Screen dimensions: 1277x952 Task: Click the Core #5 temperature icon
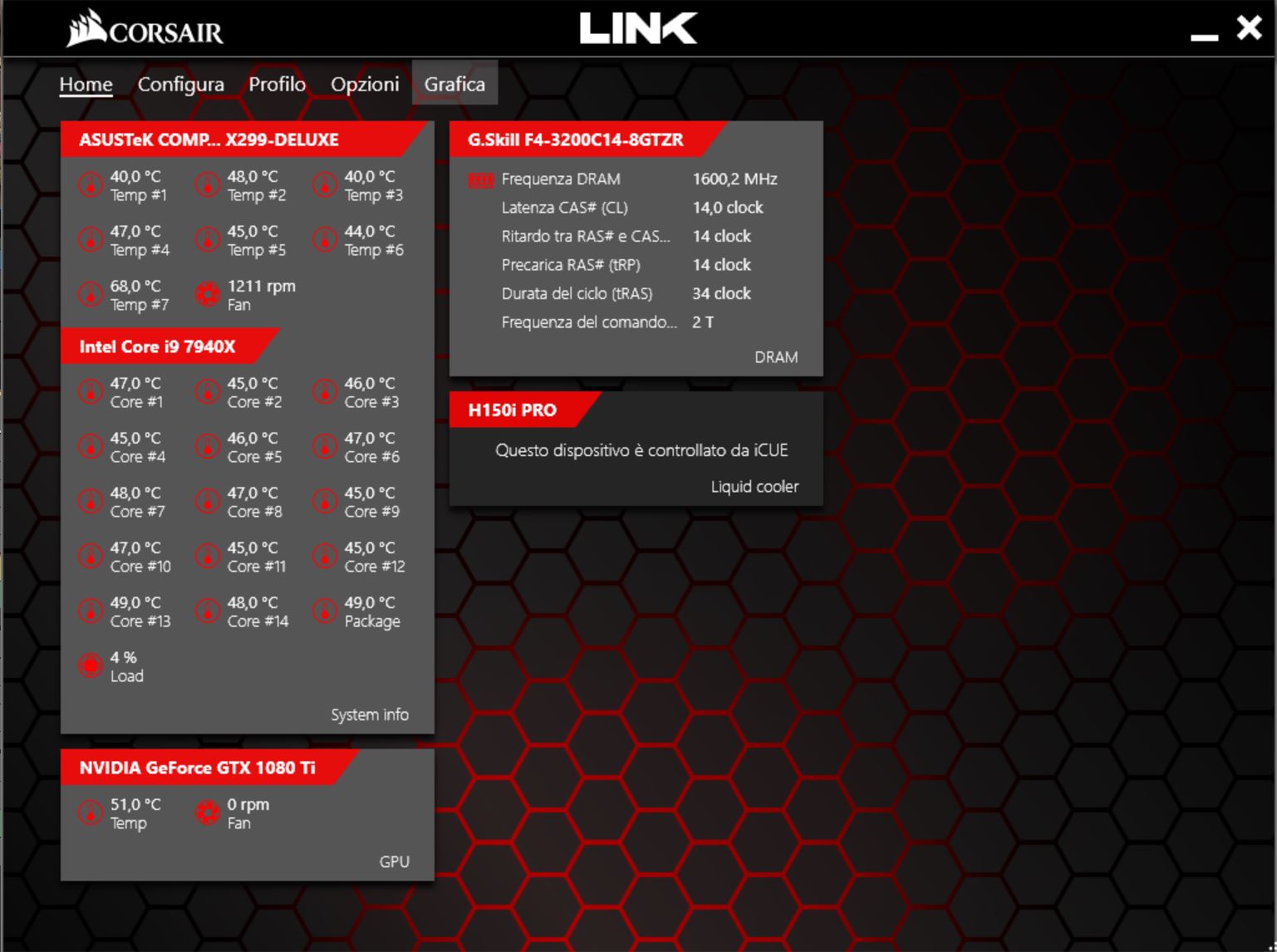pos(207,446)
